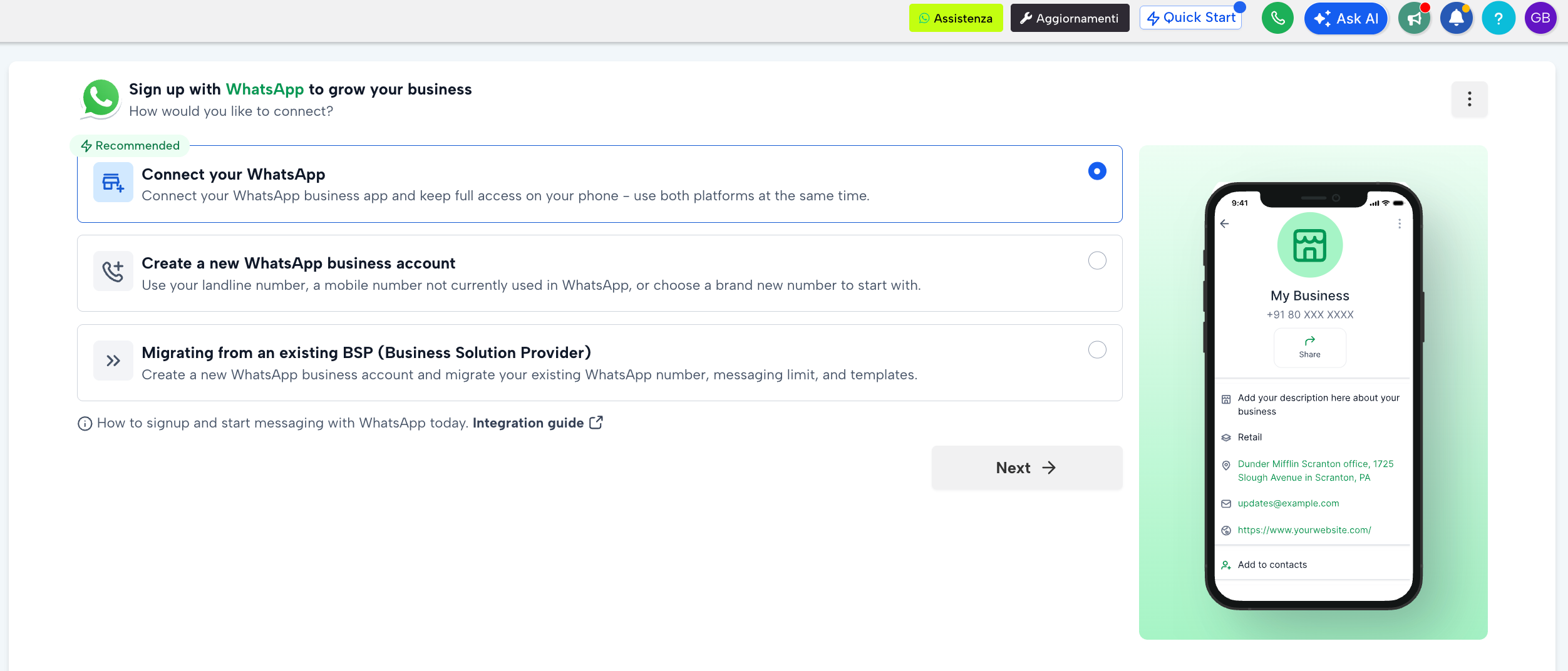This screenshot has height=671, width=1568.
Task: Open the Quick Start button
Action: 1191,18
